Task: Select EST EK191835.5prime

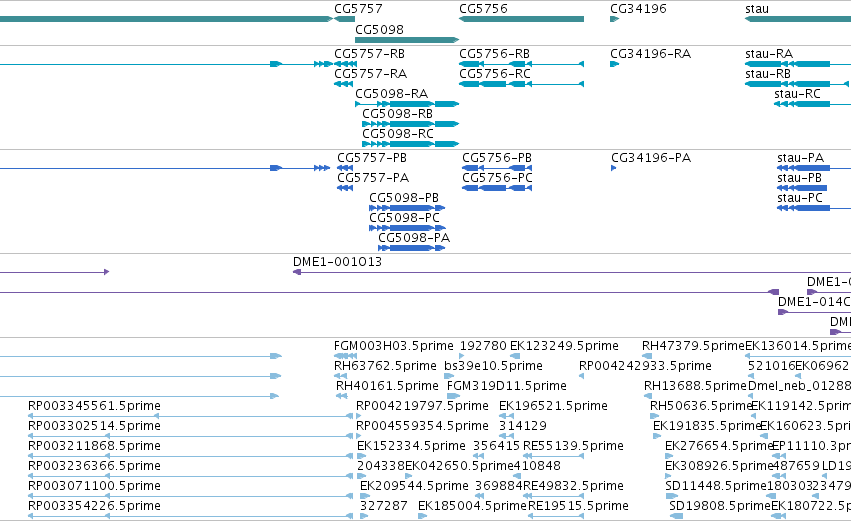Action: point(707,427)
